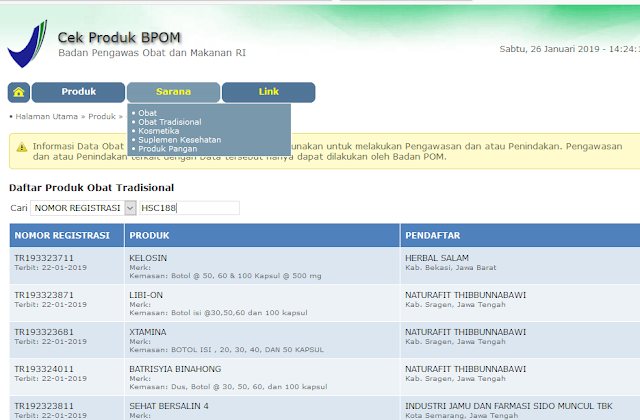Click Daftar Produk Obat Tradisional heading

click(91, 188)
